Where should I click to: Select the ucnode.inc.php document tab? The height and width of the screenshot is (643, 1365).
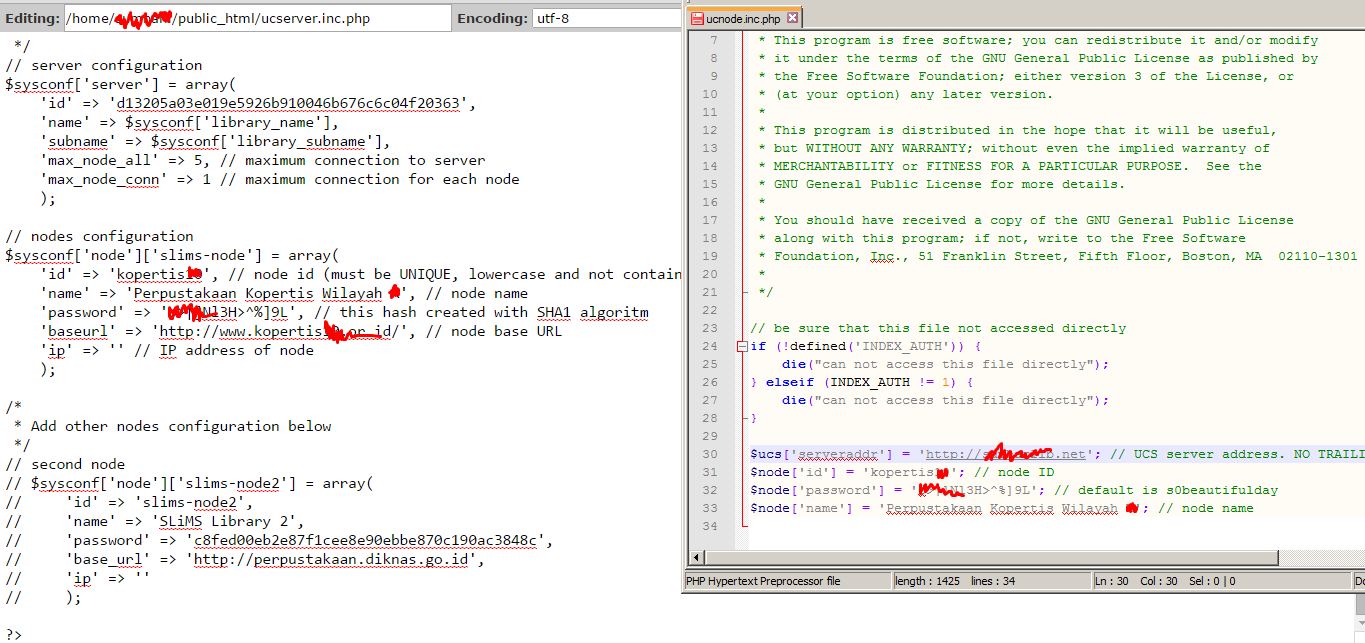[745, 18]
